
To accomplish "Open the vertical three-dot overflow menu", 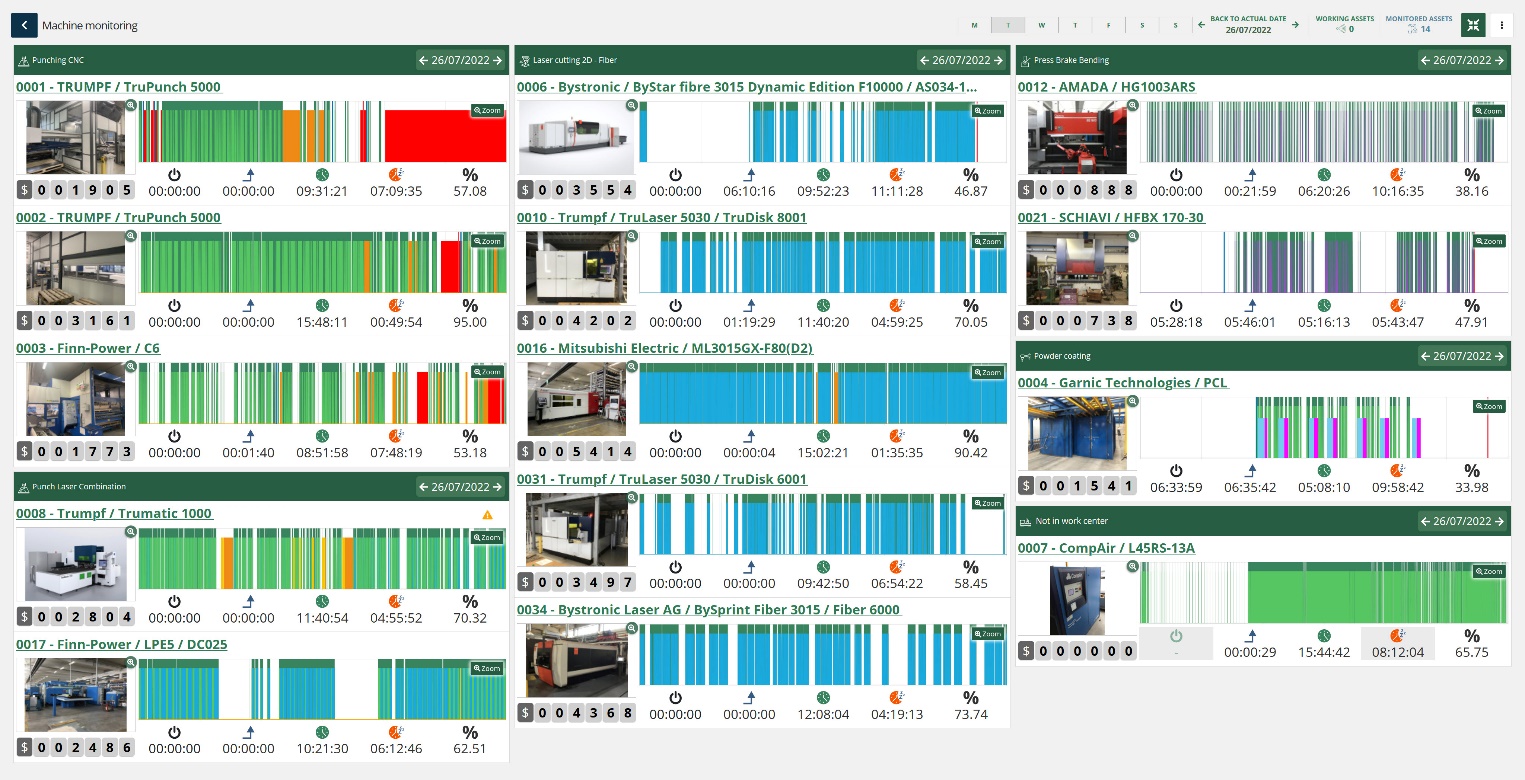I will [x=1503, y=25].
